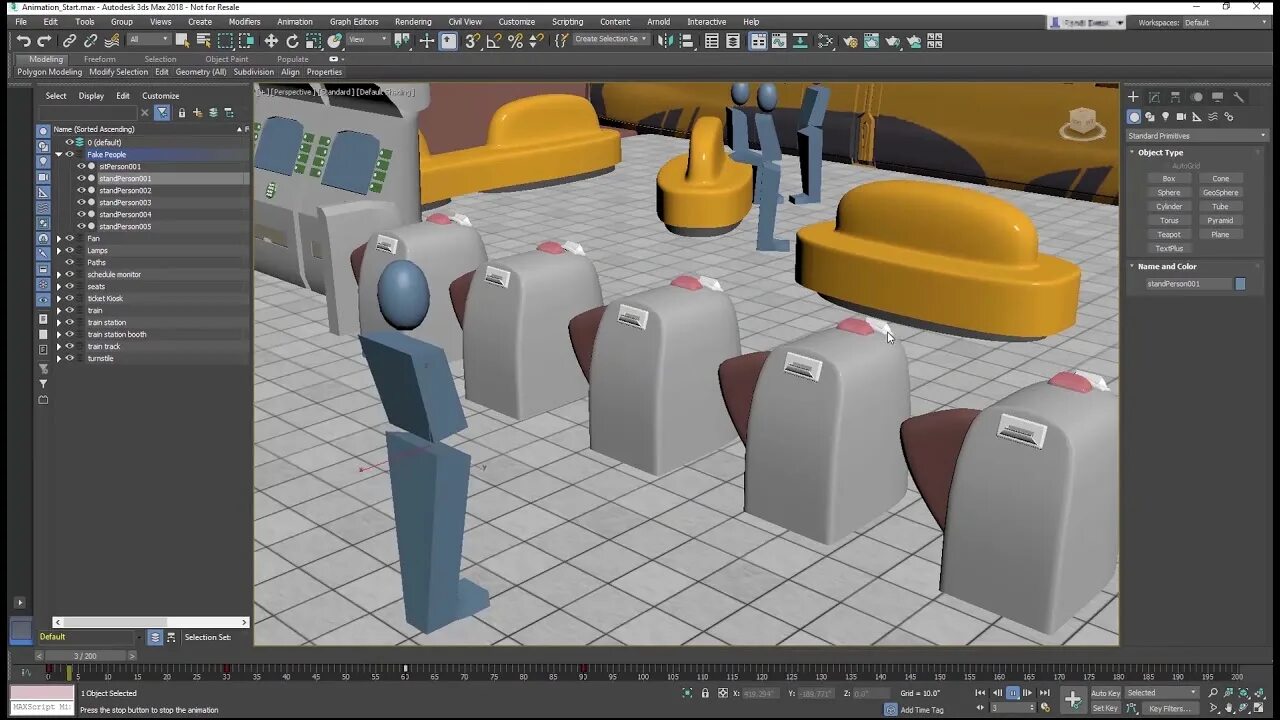Image resolution: width=1280 pixels, height=720 pixels.
Task: Activate the Angle Snap toggle
Action: [494, 41]
